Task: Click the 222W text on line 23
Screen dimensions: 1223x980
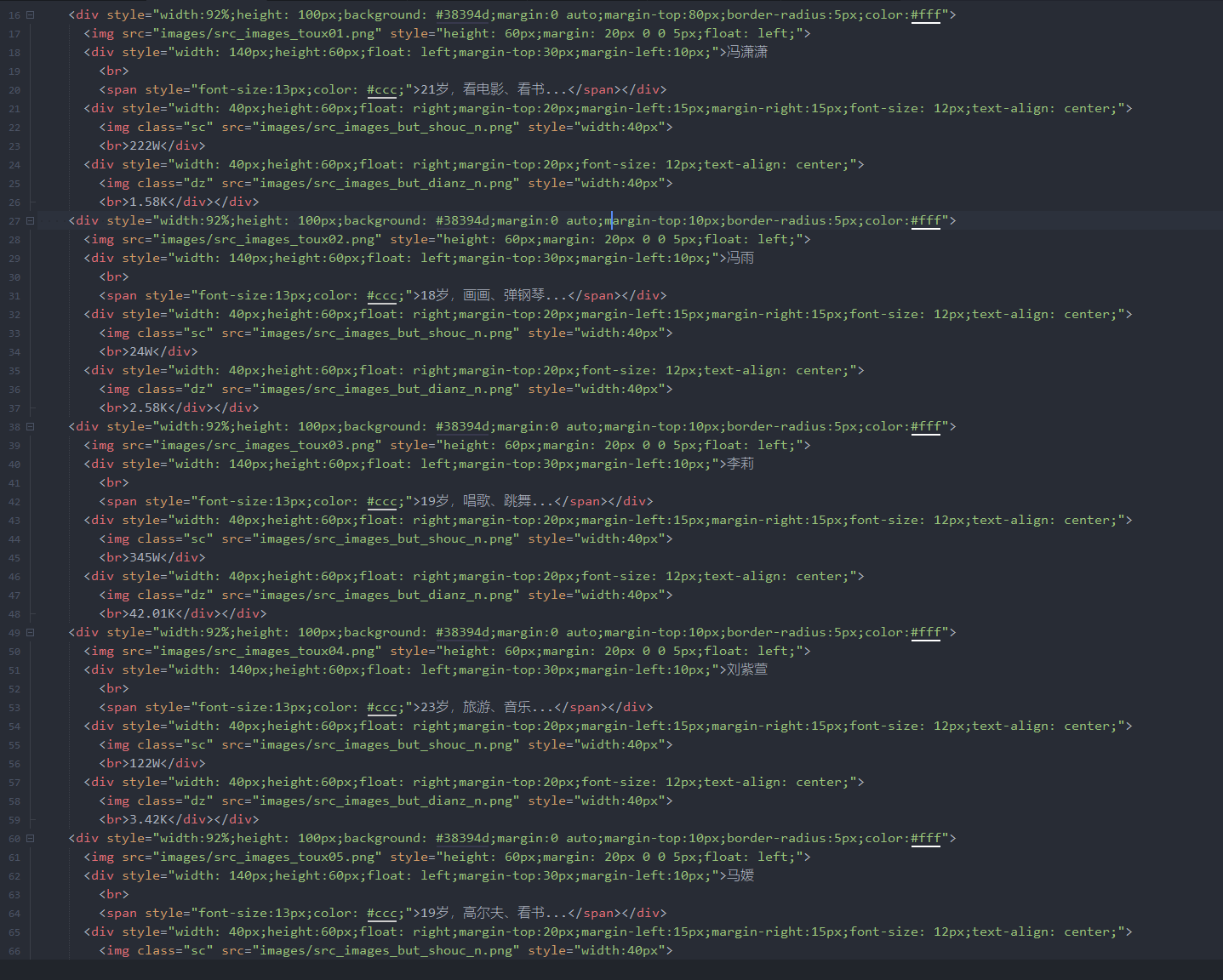Action: [145, 145]
